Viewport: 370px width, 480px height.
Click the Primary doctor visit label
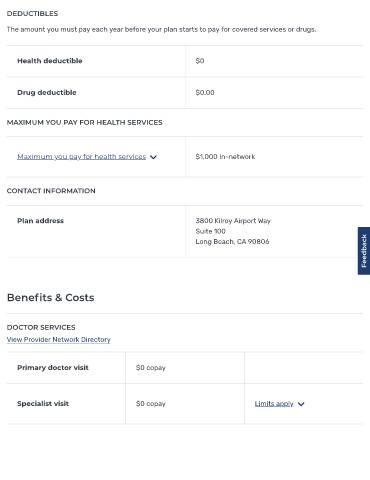[x=53, y=368]
